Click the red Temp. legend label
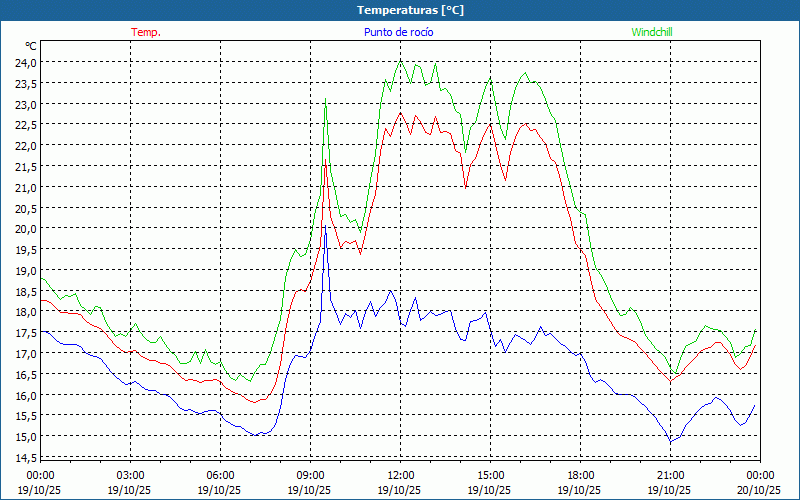This screenshot has width=800, height=500. point(146,32)
